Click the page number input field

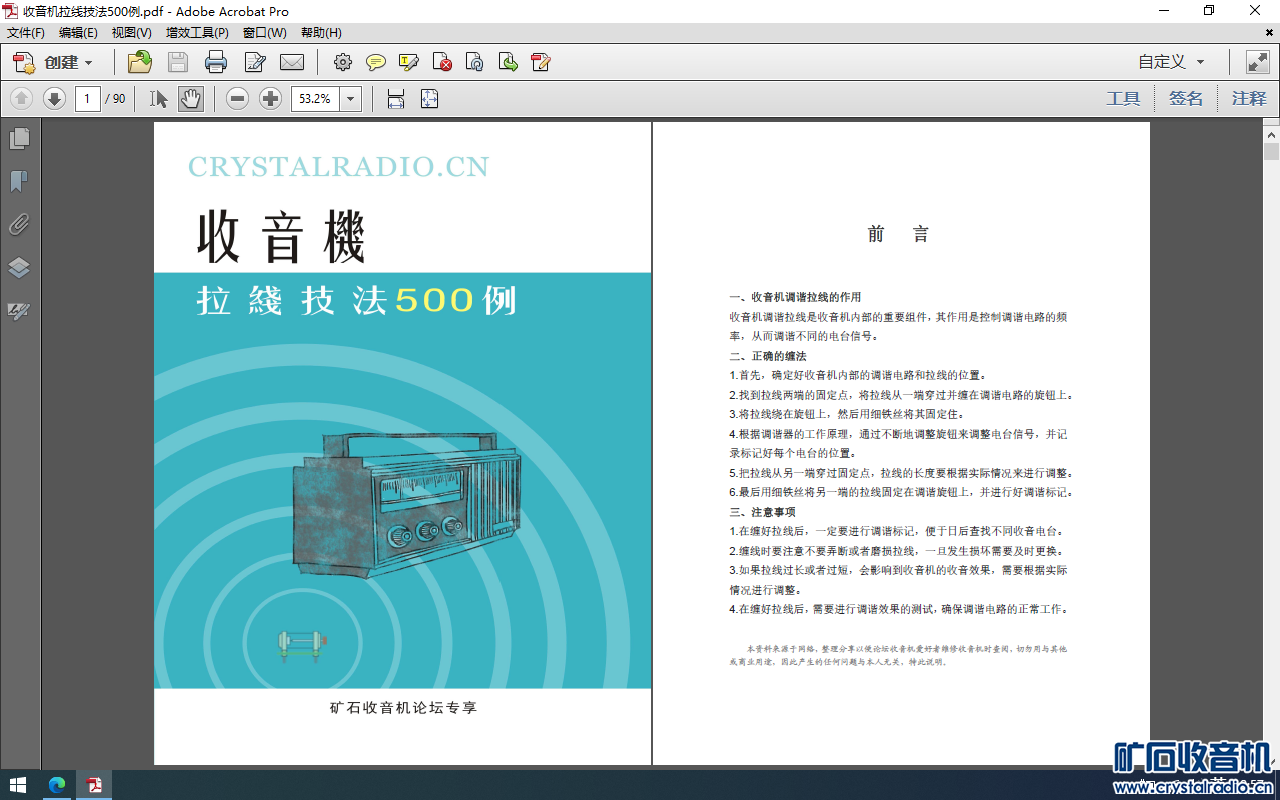pyautogui.click(x=88, y=99)
